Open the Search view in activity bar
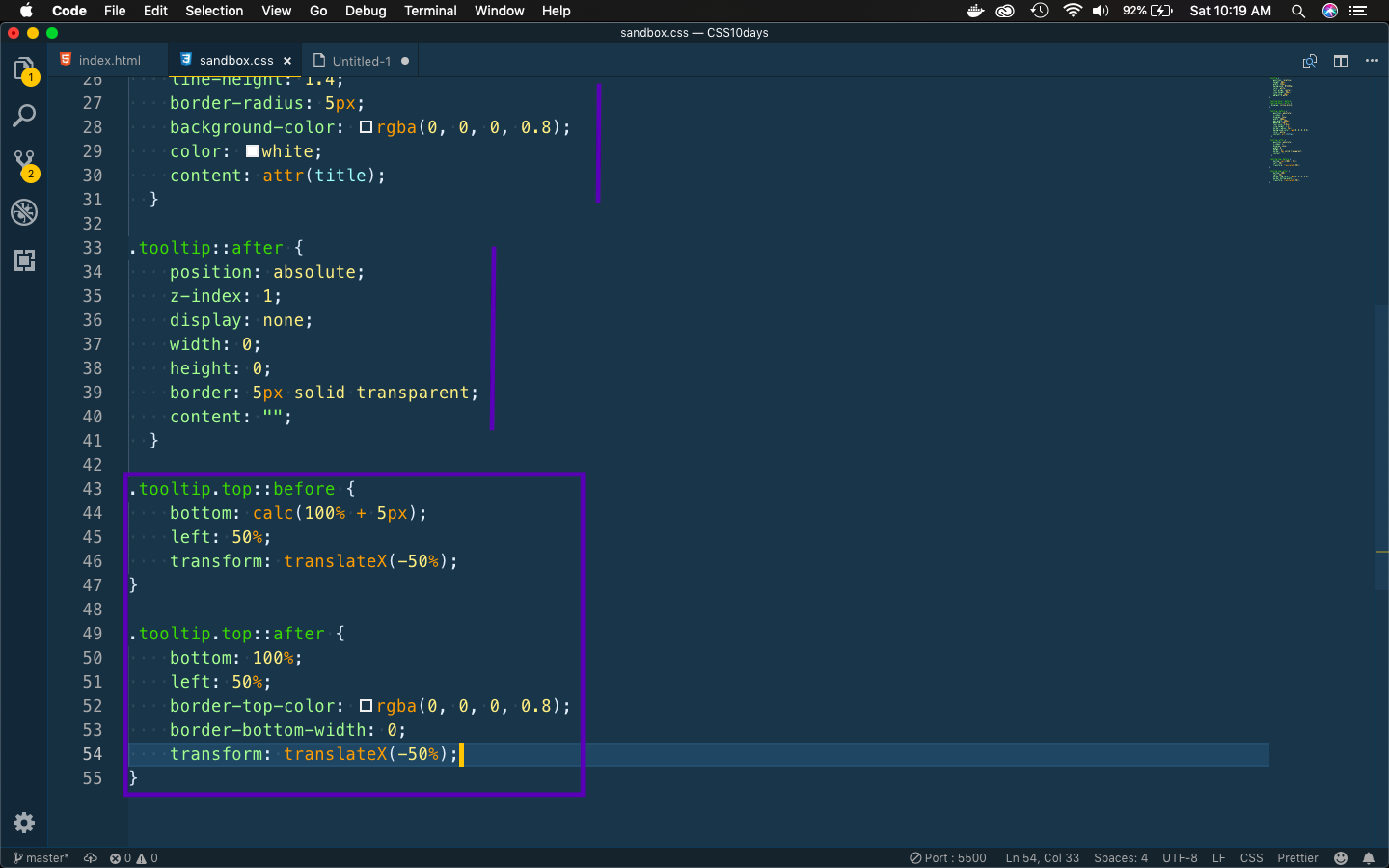 [24, 117]
